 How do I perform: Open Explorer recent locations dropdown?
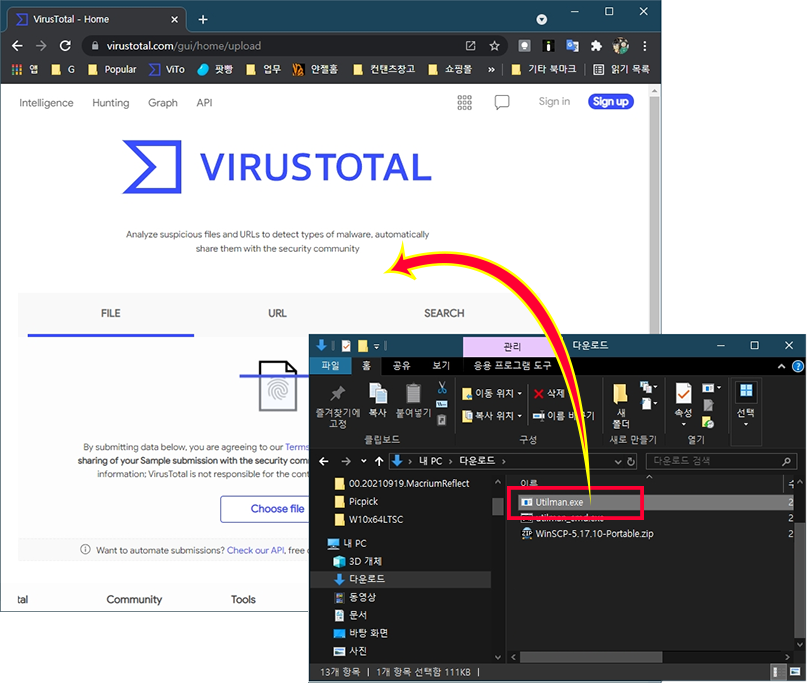(x=363, y=461)
